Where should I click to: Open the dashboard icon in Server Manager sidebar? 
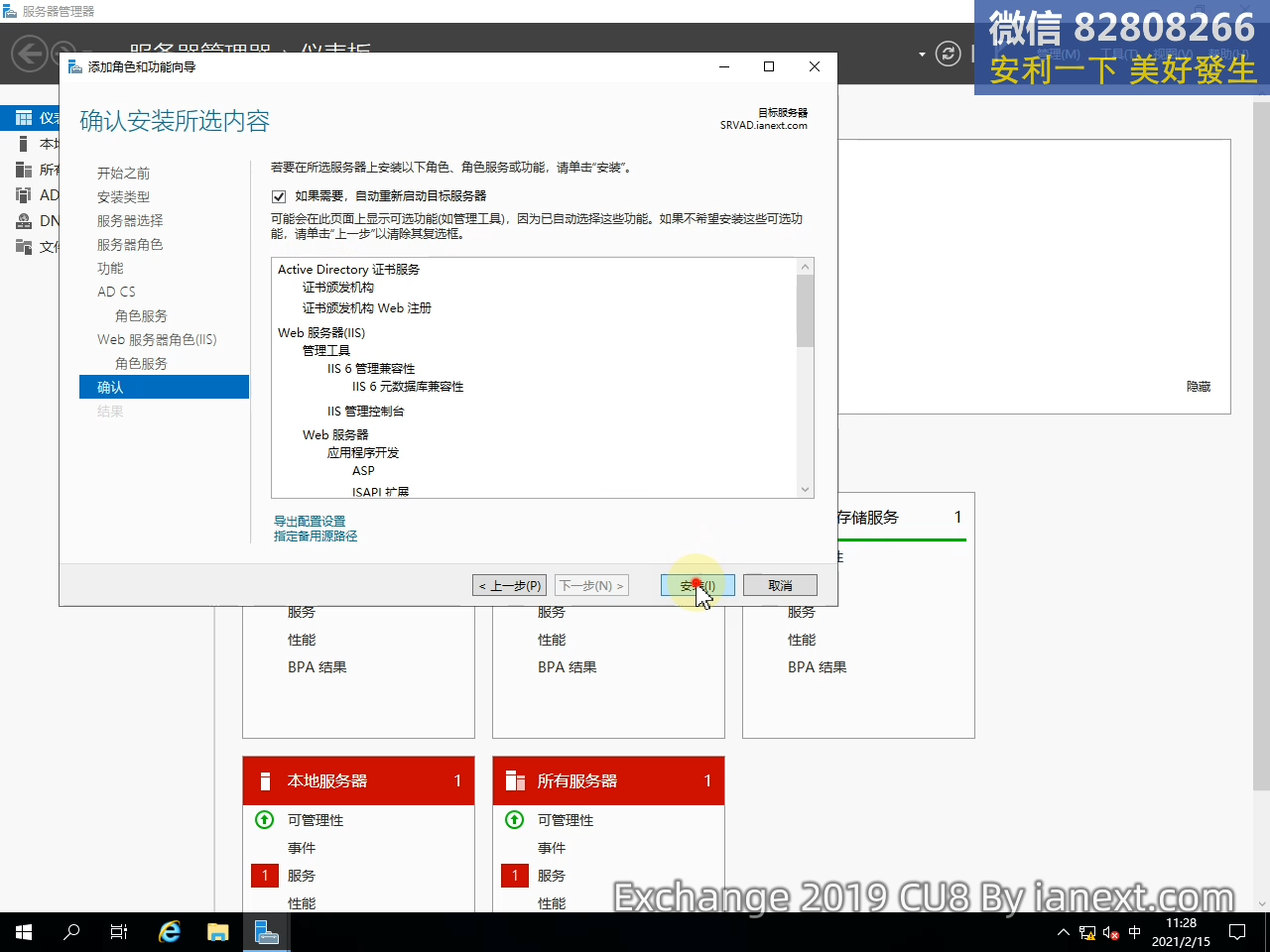click(24, 118)
